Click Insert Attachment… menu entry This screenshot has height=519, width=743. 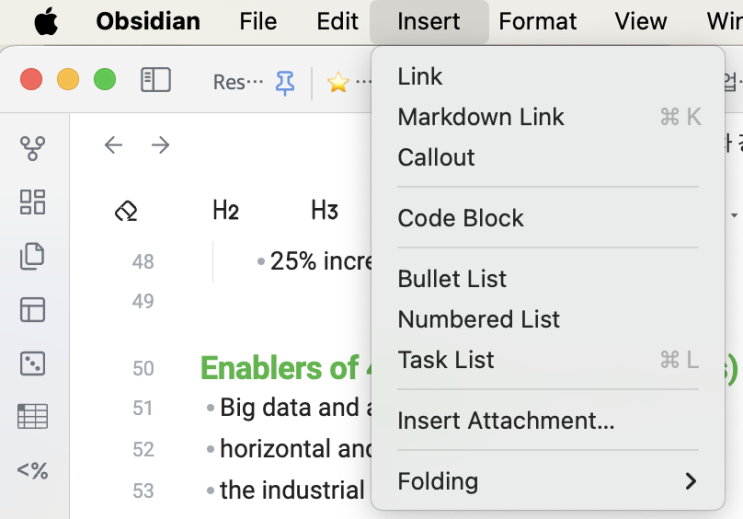(x=506, y=421)
